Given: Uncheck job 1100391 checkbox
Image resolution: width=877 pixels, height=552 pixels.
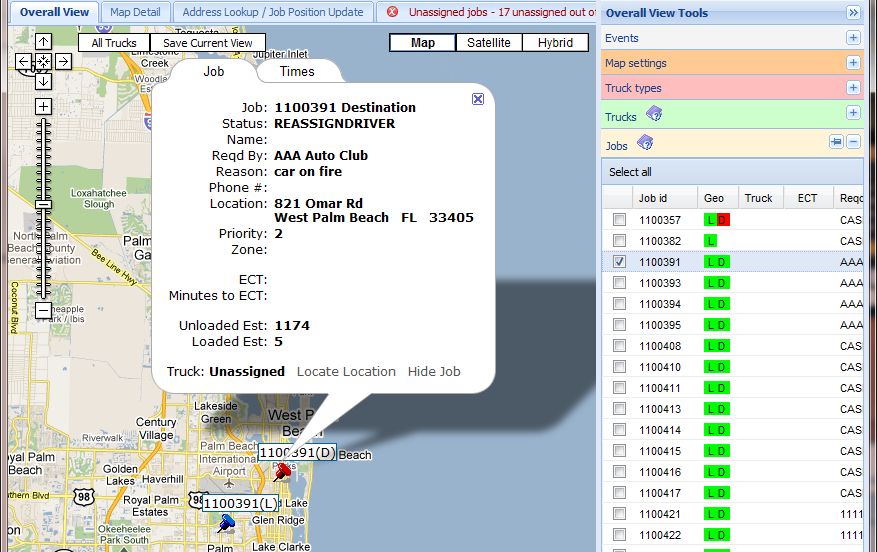Looking at the screenshot, I should (x=620, y=262).
